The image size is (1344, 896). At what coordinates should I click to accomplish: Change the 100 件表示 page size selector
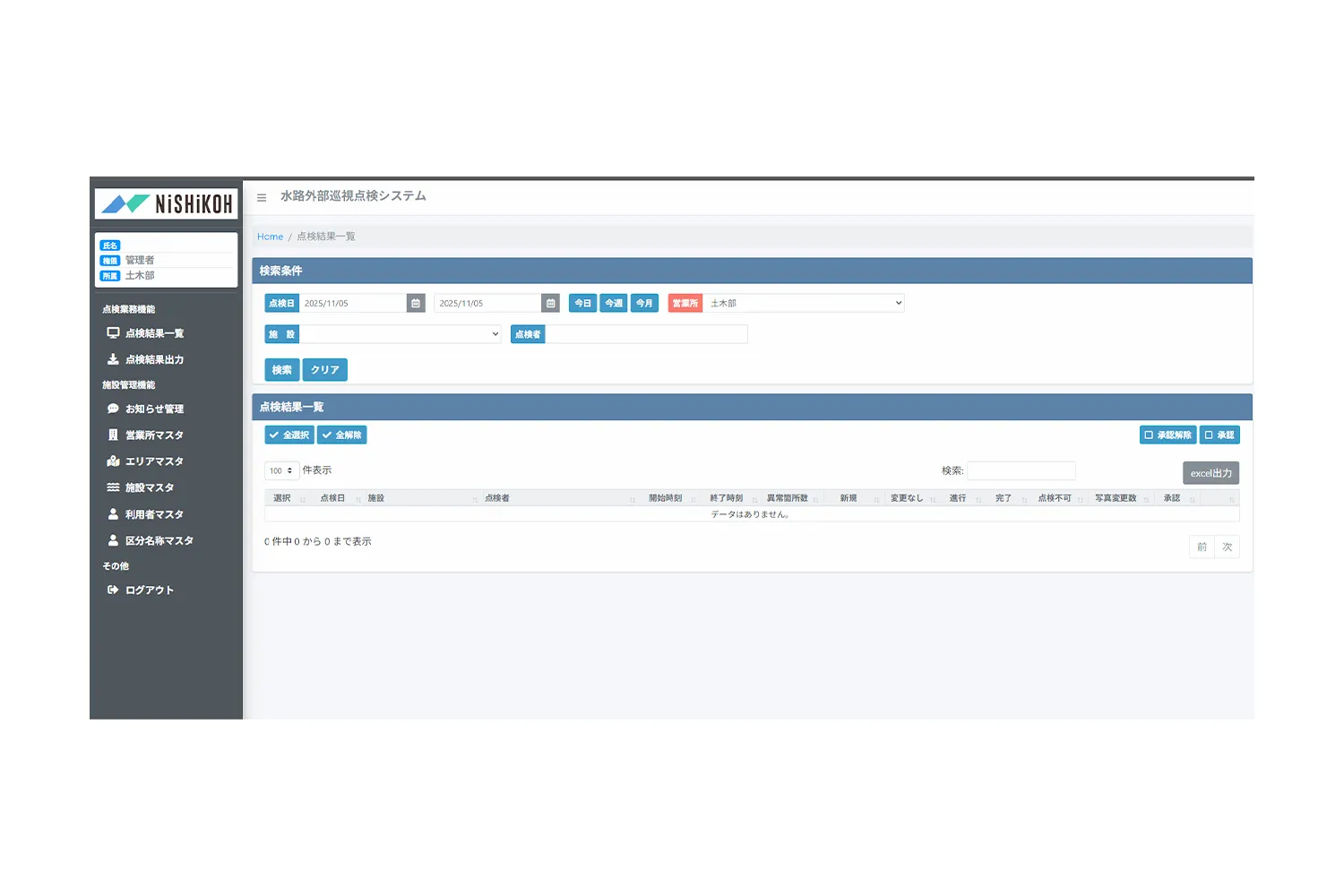pos(281,470)
